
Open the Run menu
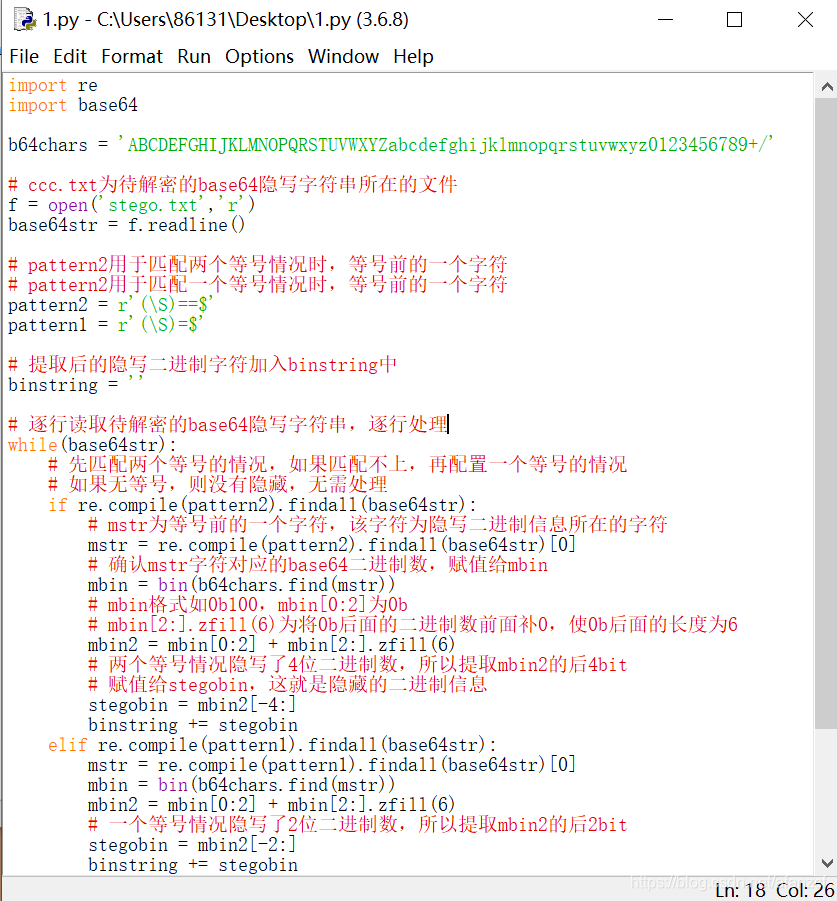point(194,56)
